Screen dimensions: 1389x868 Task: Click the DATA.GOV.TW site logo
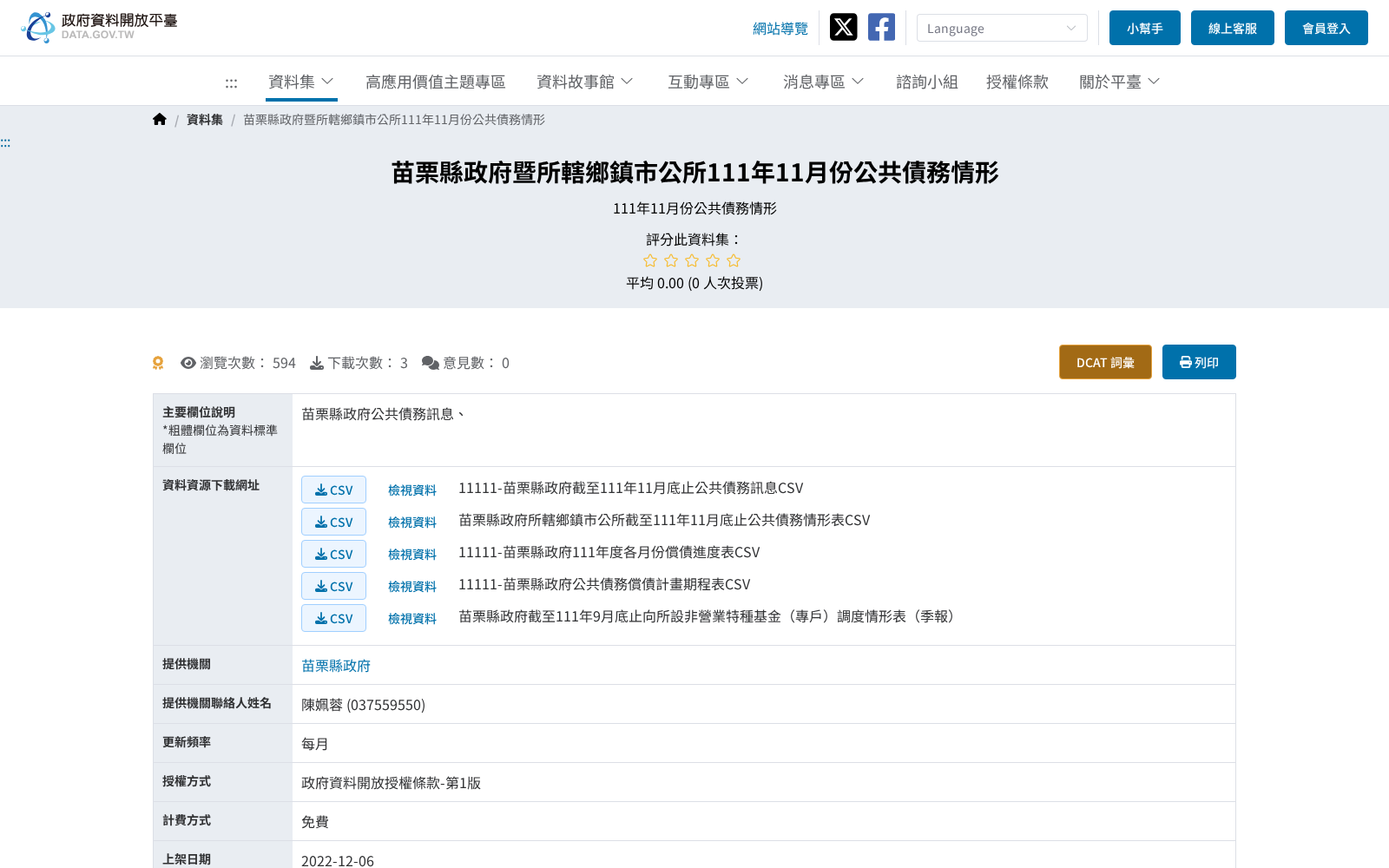(99, 27)
